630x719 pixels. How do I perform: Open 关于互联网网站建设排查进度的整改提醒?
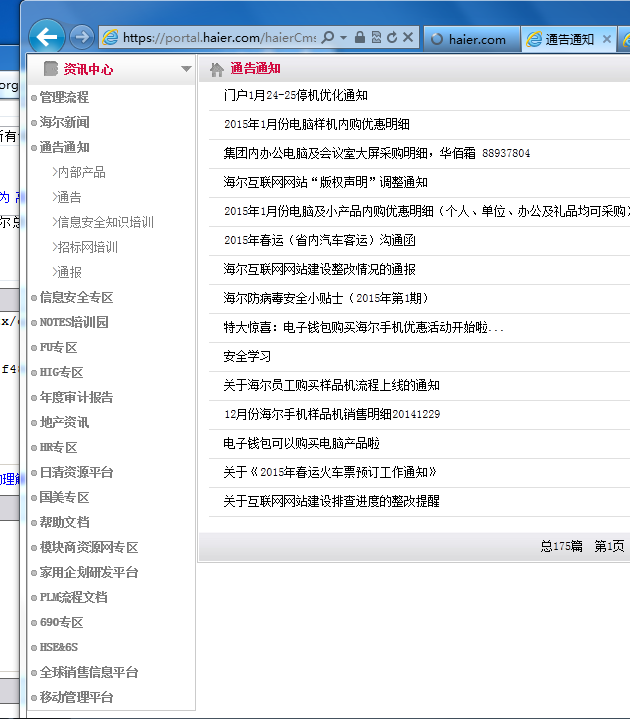332,501
